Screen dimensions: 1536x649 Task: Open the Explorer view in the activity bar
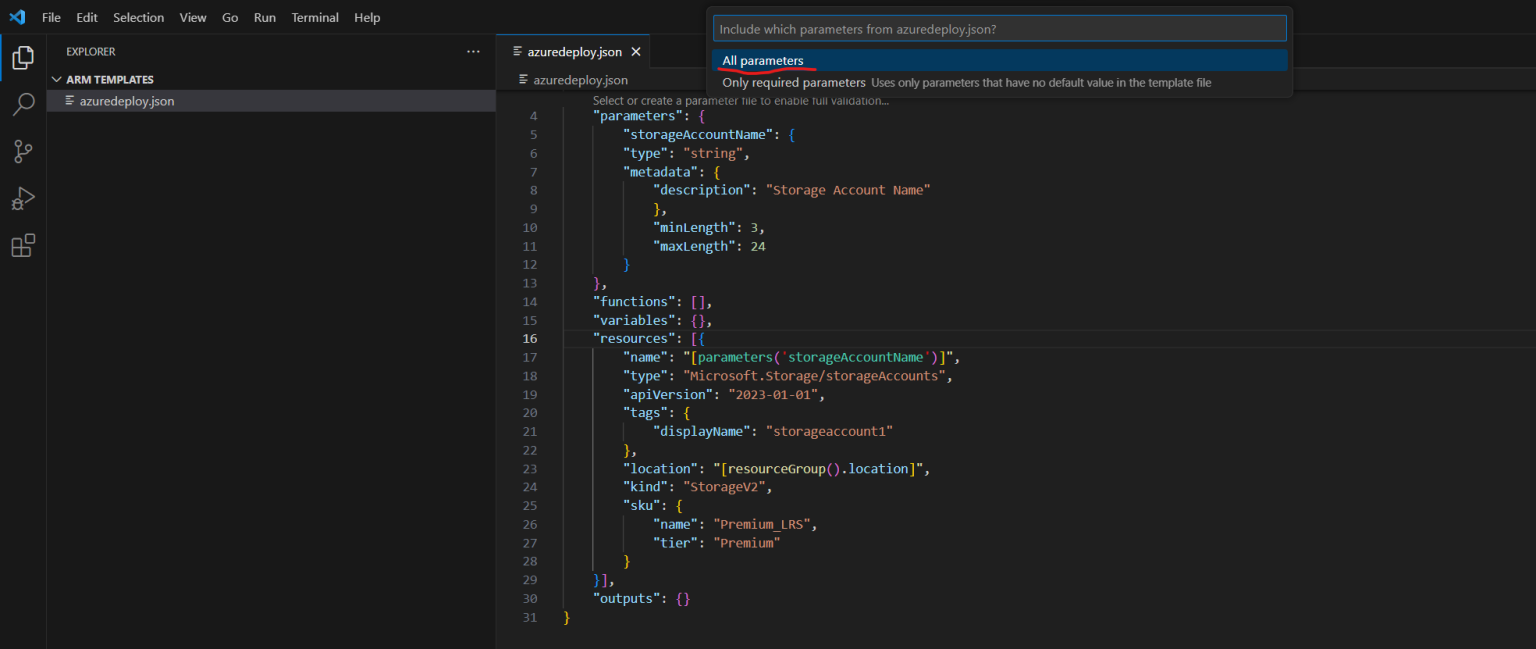(22, 57)
